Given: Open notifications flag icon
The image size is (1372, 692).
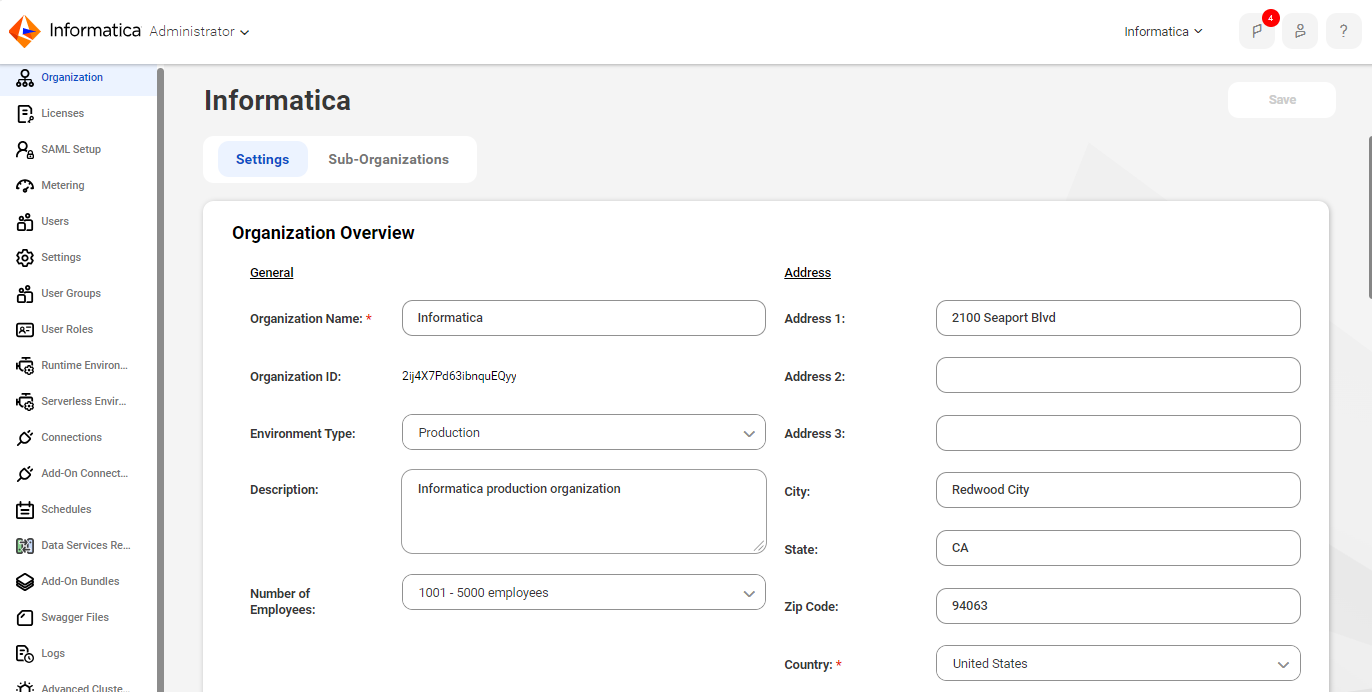Looking at the screenshot, I should click(x=1256, y=31).
